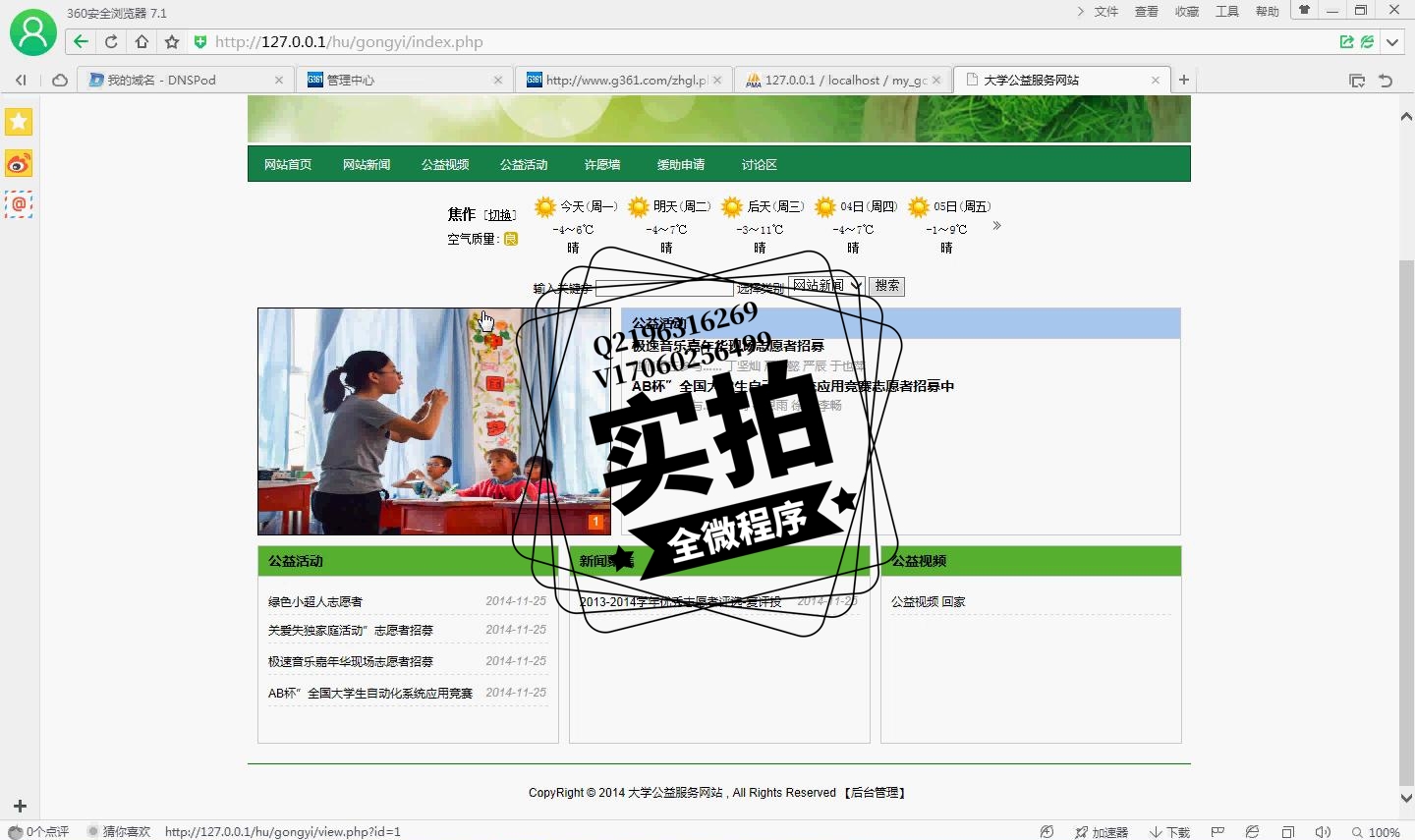Screen dimensions: 1415x840
Task: Open 公益视频 回家 video link
Action: point(929,601)
